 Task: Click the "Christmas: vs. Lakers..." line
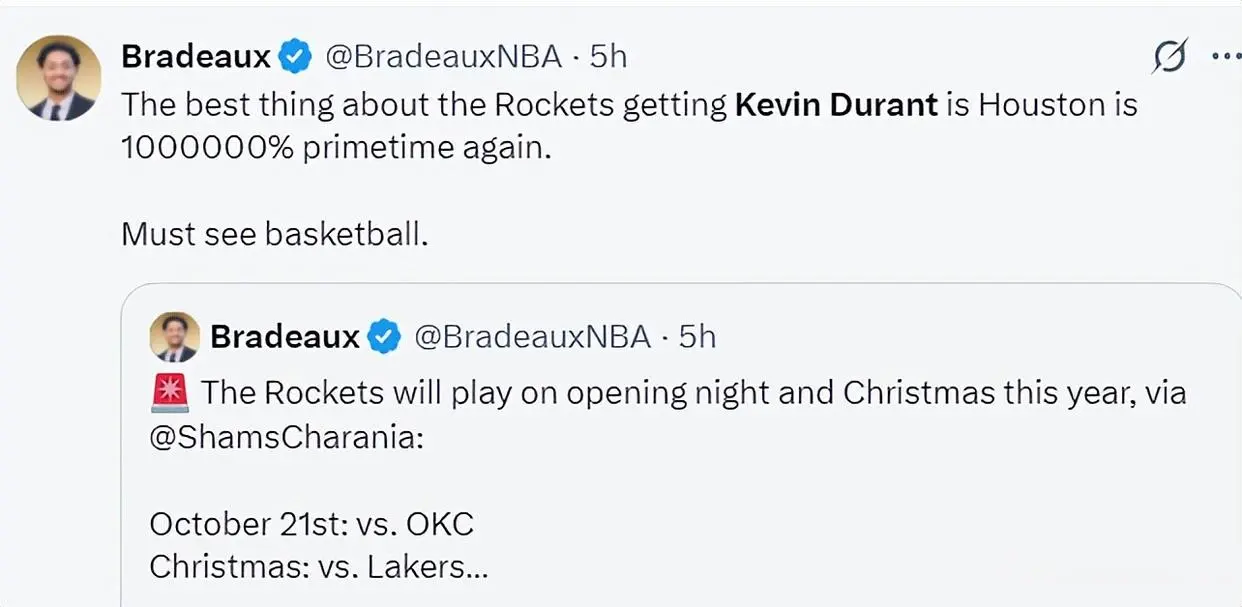click(319, 567)
